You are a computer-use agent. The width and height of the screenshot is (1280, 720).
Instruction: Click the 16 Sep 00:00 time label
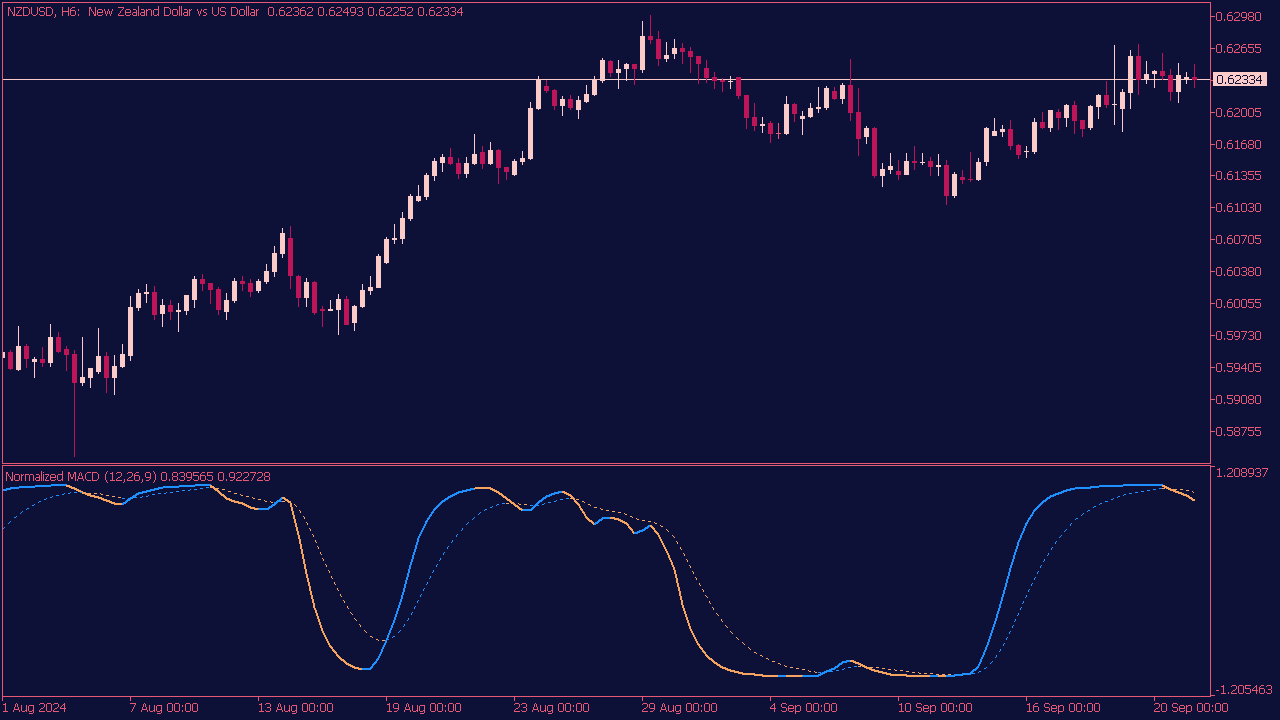coord(1064,708)
